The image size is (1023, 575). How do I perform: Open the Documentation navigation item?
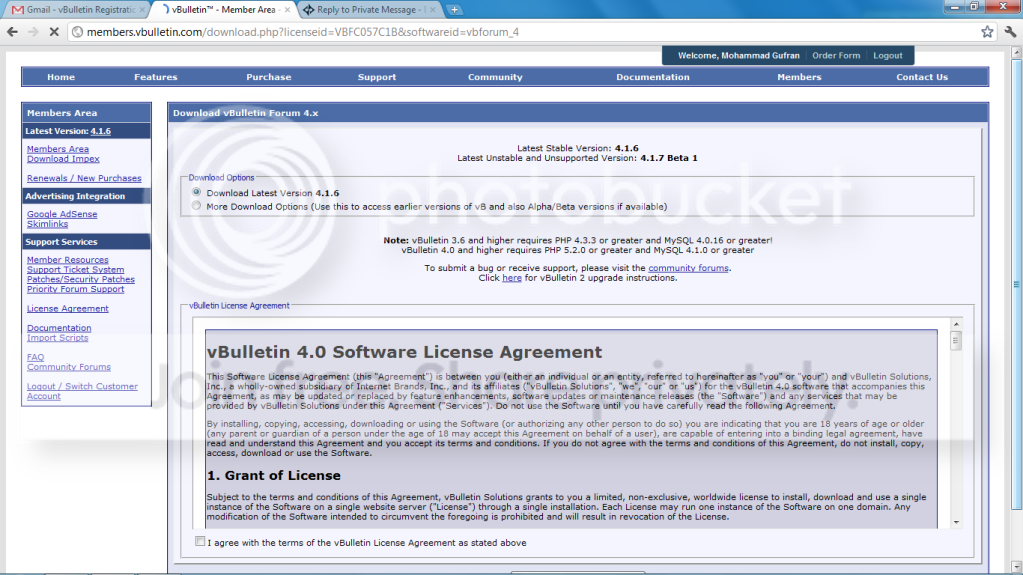652,77
